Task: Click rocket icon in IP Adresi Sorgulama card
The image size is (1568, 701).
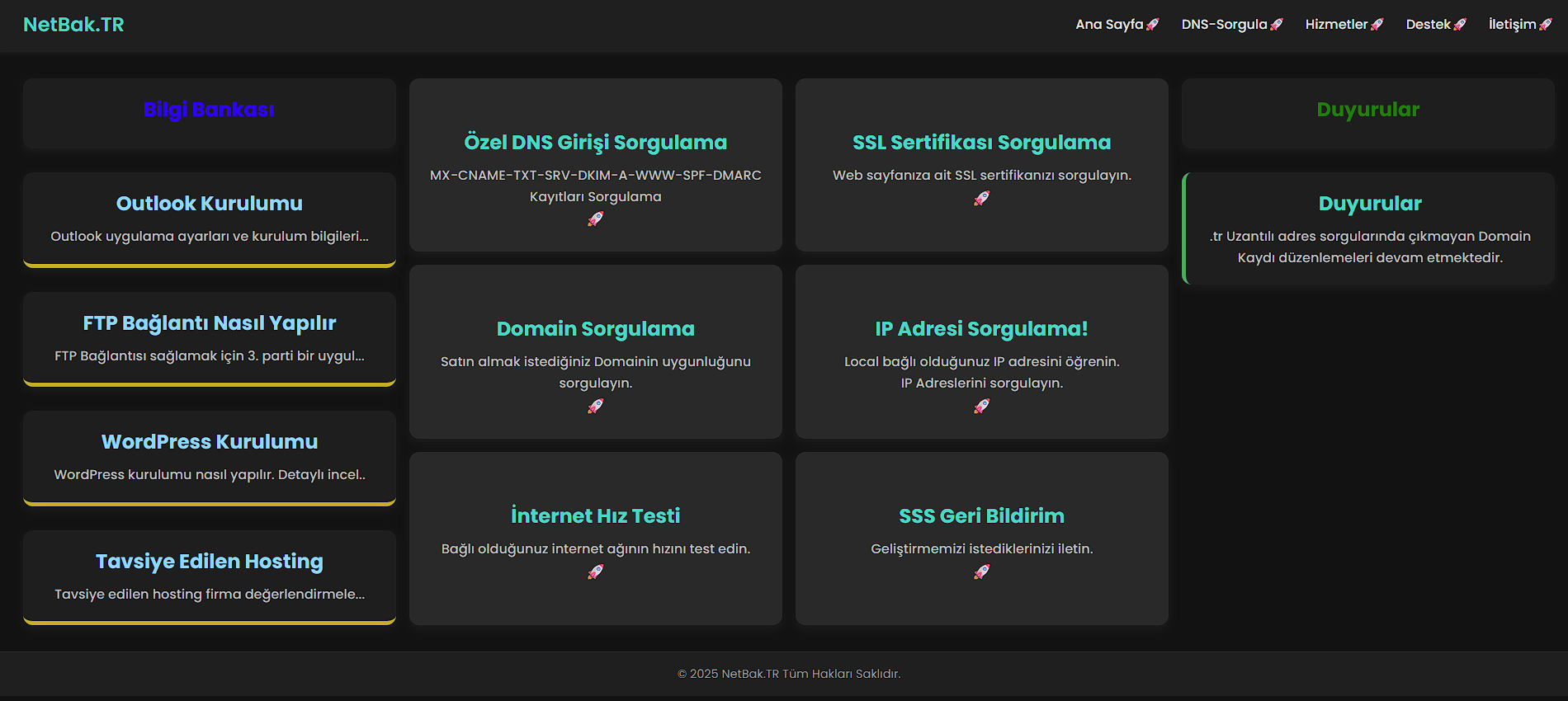Action: coord(981,406)
